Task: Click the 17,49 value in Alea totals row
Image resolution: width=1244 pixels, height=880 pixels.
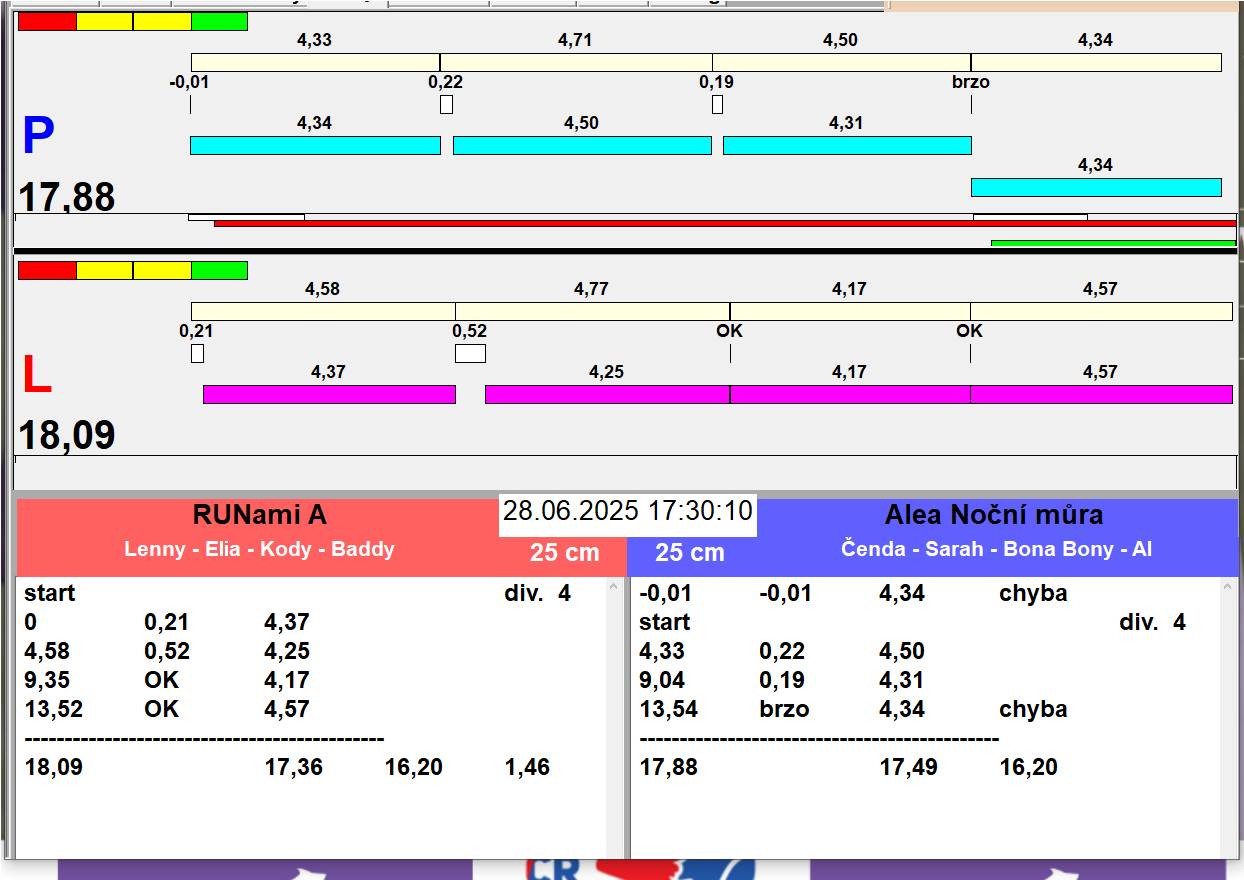Action: pos(908,767)
